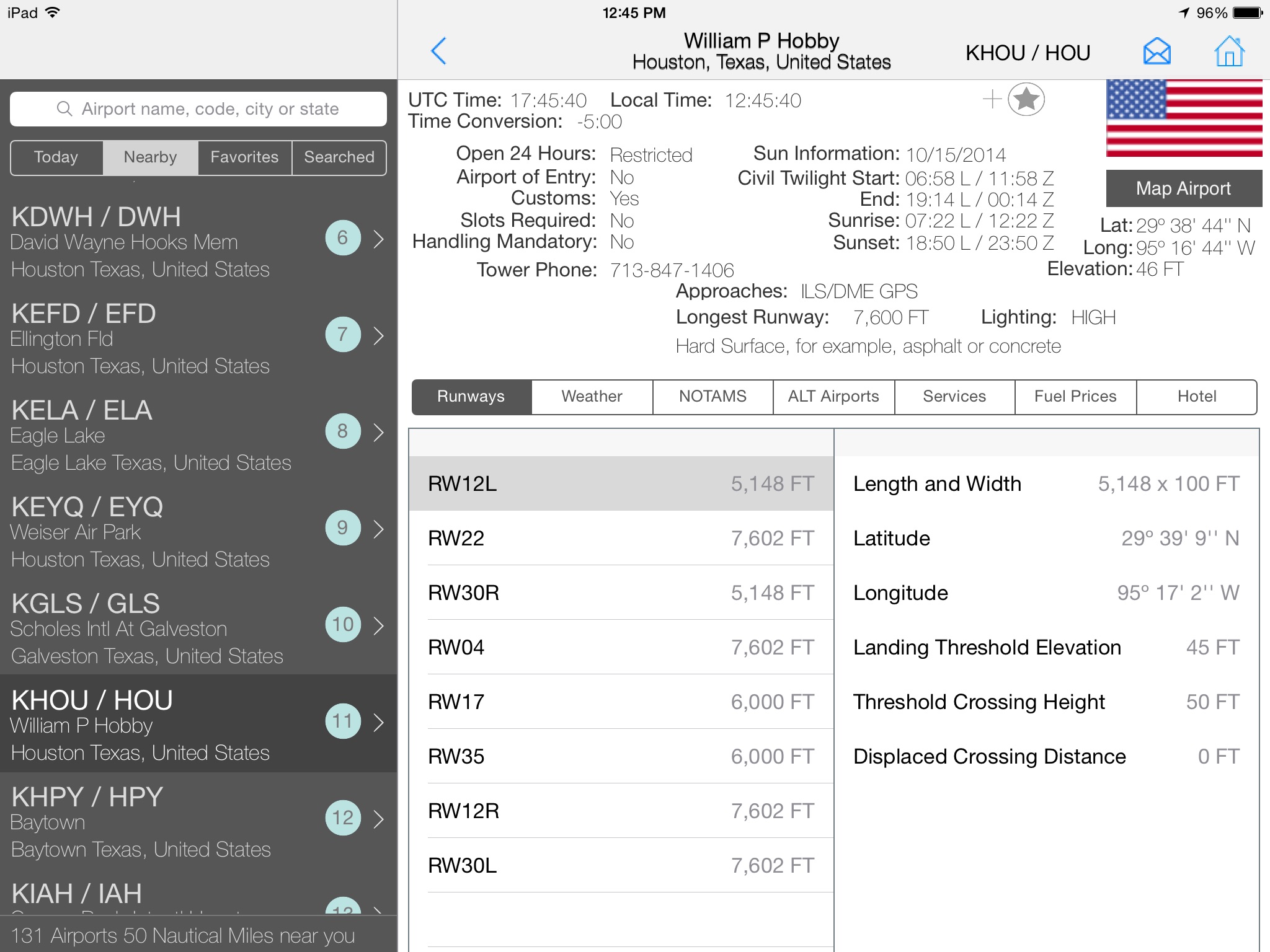This screenshot has width=1270, height=952.
Task: Select the Fuel Prices tab
Action: click(x=1075, y=395)
